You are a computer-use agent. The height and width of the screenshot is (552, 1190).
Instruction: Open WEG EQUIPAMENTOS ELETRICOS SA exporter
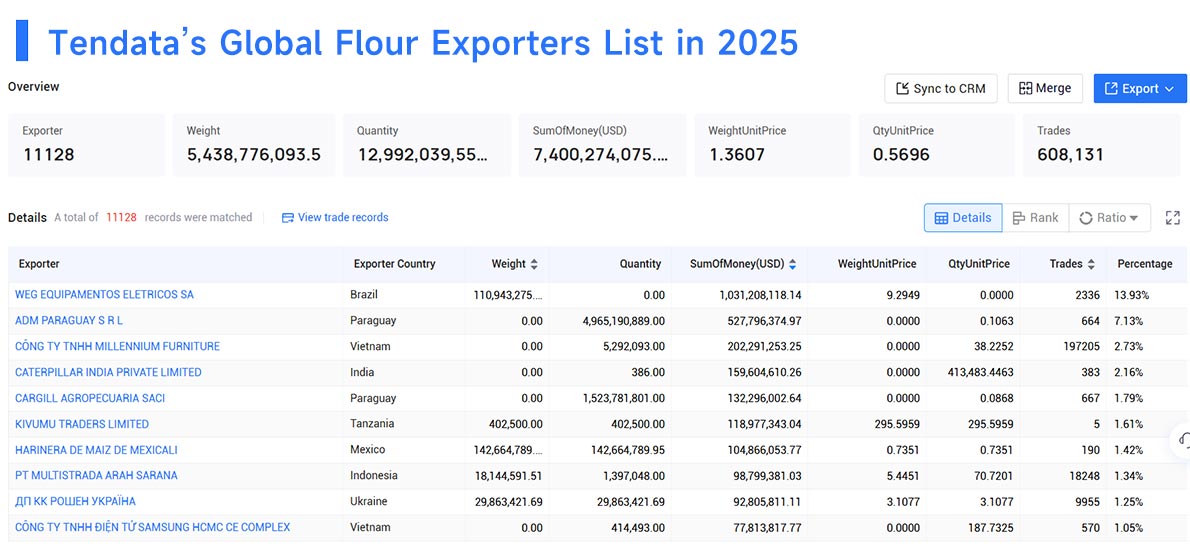104,295
